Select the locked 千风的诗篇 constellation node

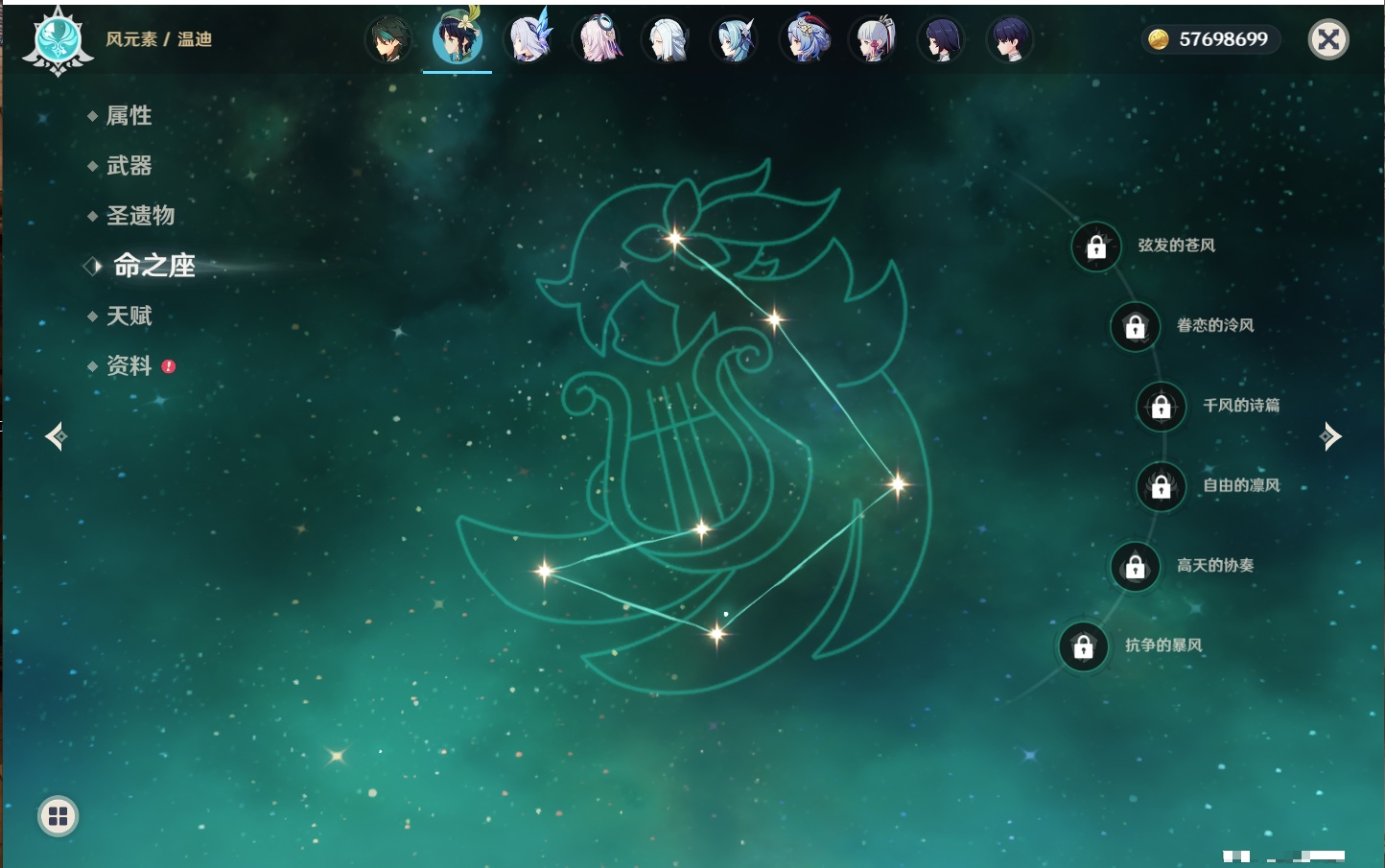tap(1161, 407)
